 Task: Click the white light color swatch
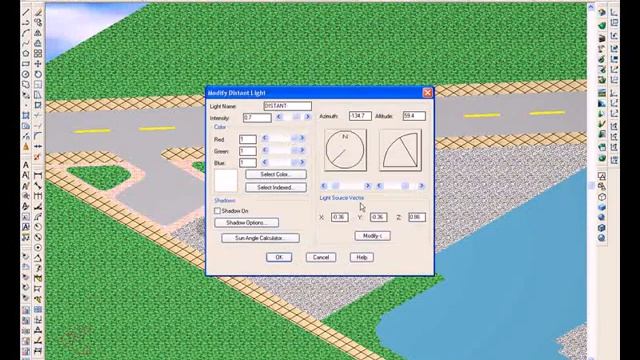[226, 181]
